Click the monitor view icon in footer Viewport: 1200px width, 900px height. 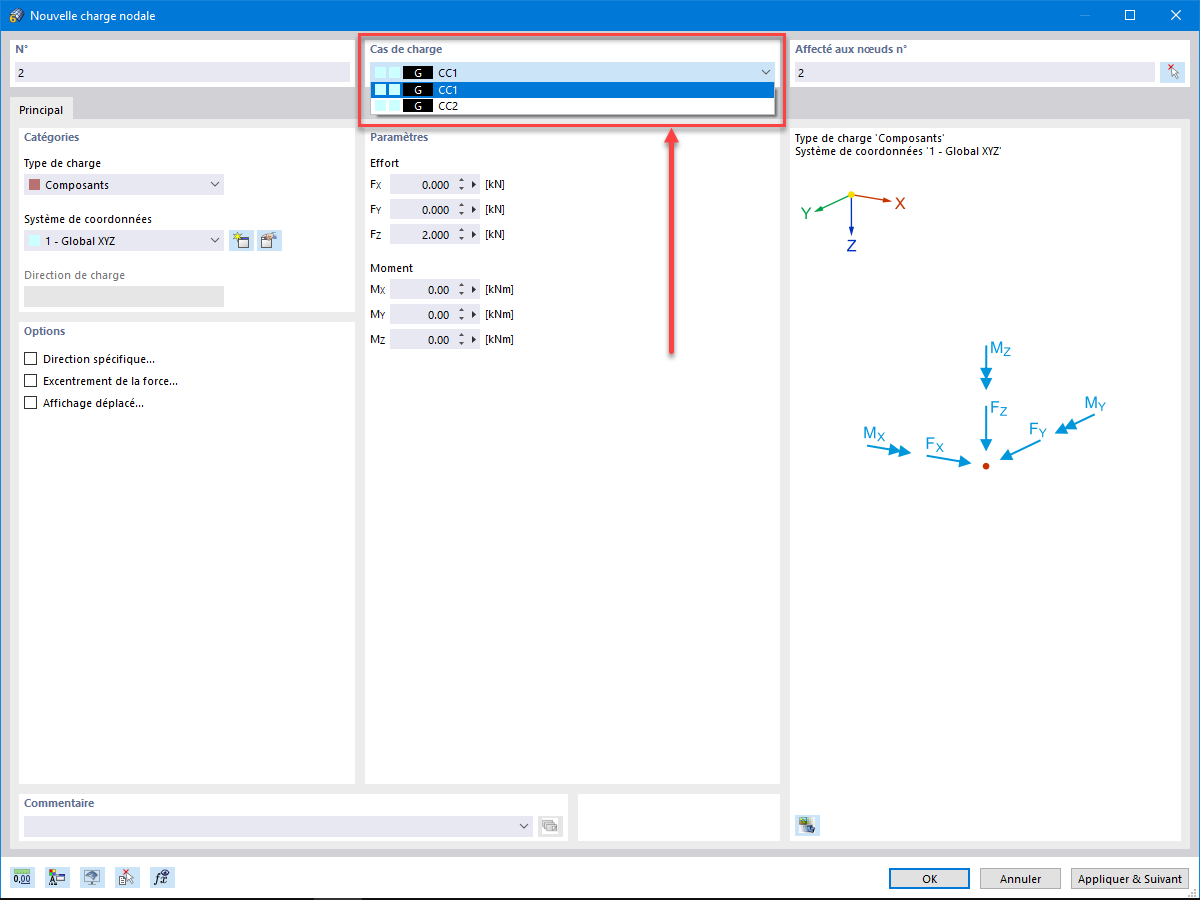click(x=92, y=878)
